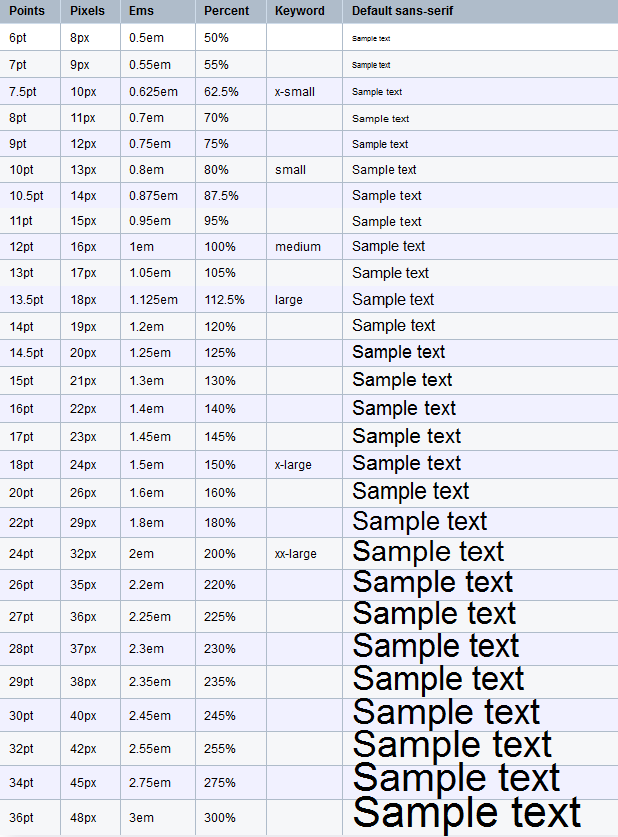Click the 145% value

point(220,437)
